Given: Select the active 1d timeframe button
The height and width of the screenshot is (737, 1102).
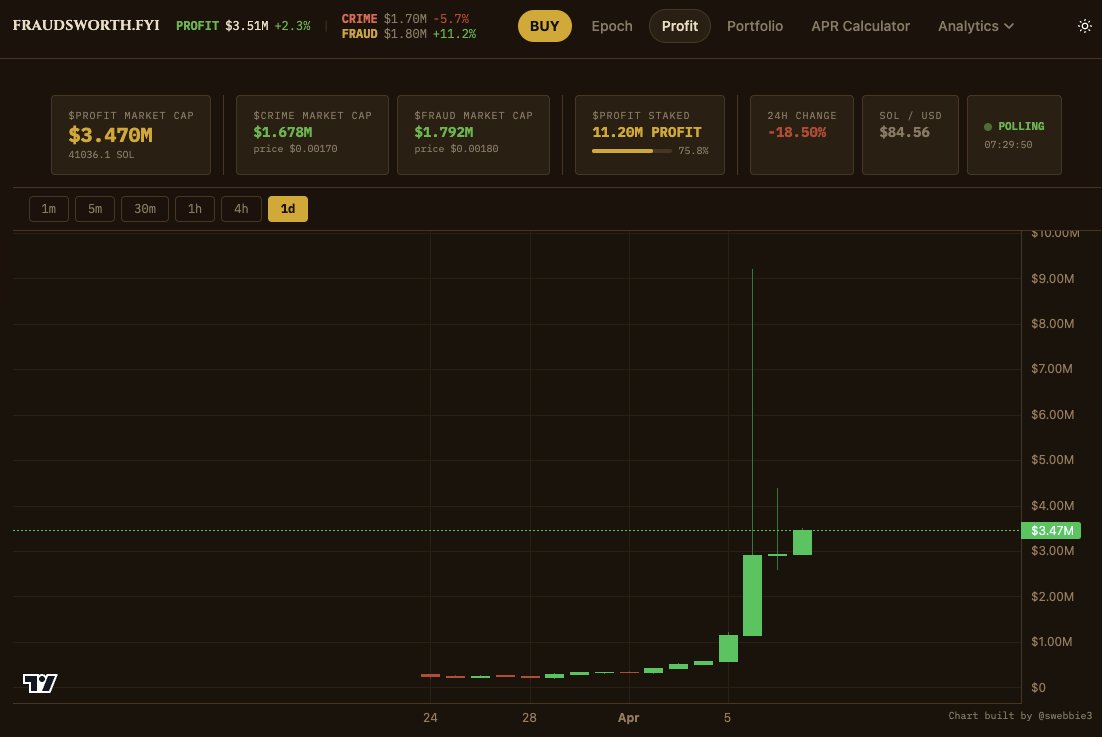Looking at the screenshot, I should (287, 209).
